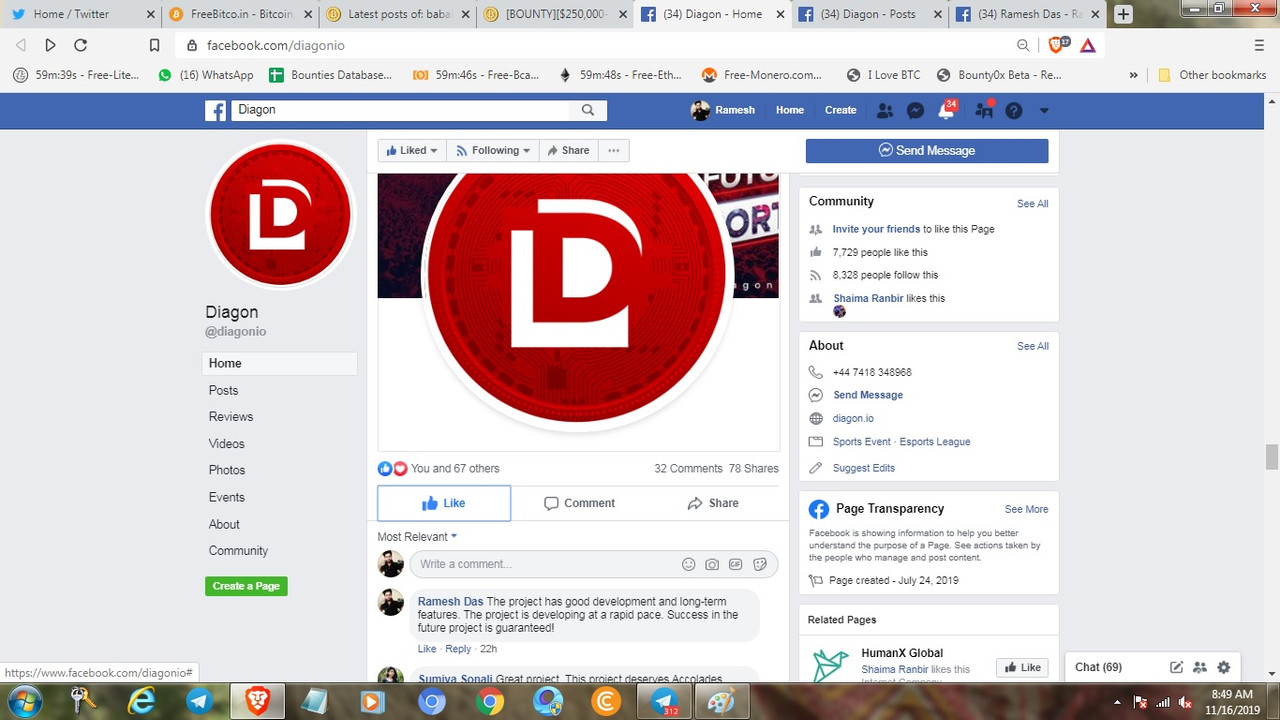Open the Messenger icon in the top bar
The image size is (1280, 720).
point(915,110)
